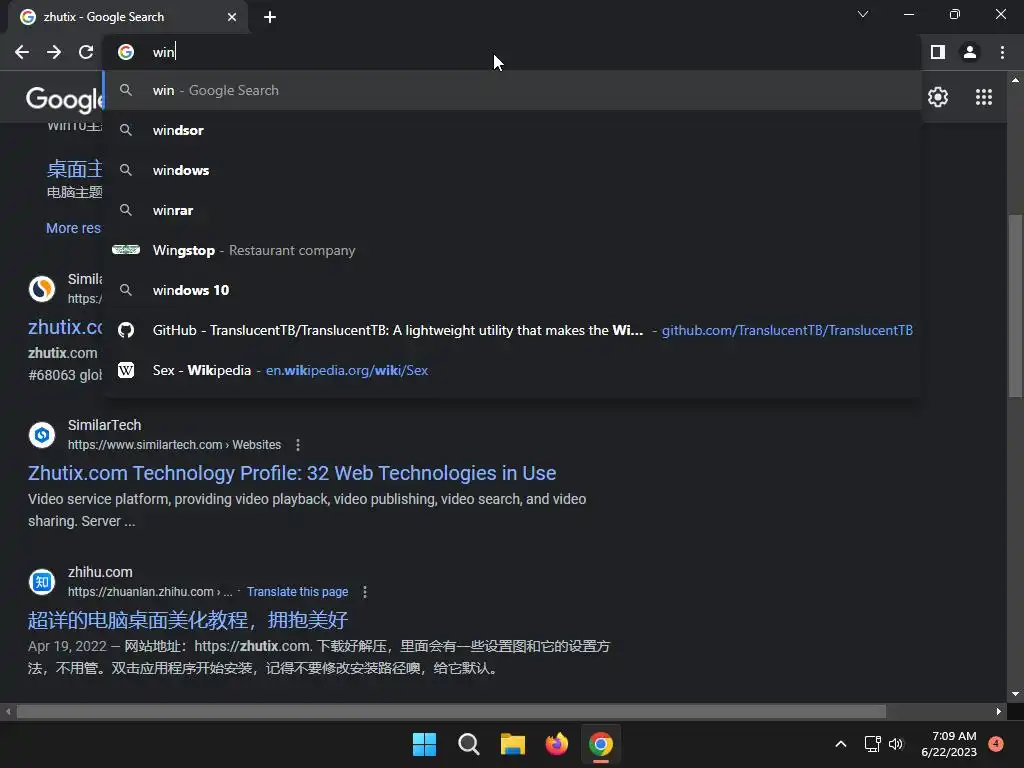The width and height of the screenshot is (1024, 768).
Task: Open Chrome profile menu
Action: click(970, 52)
